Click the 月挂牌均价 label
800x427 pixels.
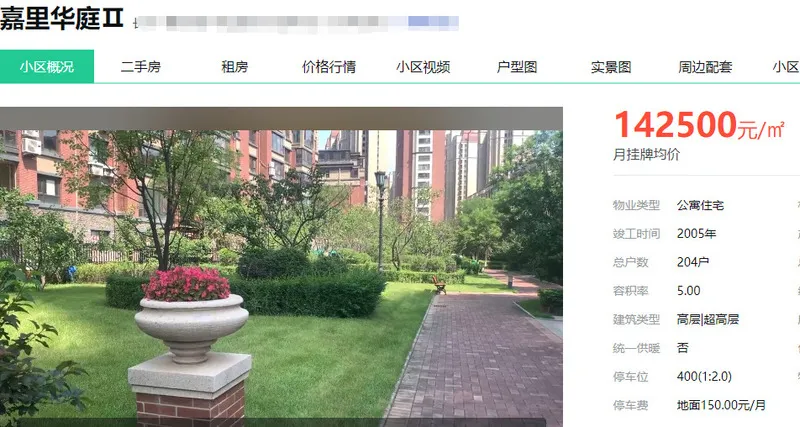click(x=646, y=155)
